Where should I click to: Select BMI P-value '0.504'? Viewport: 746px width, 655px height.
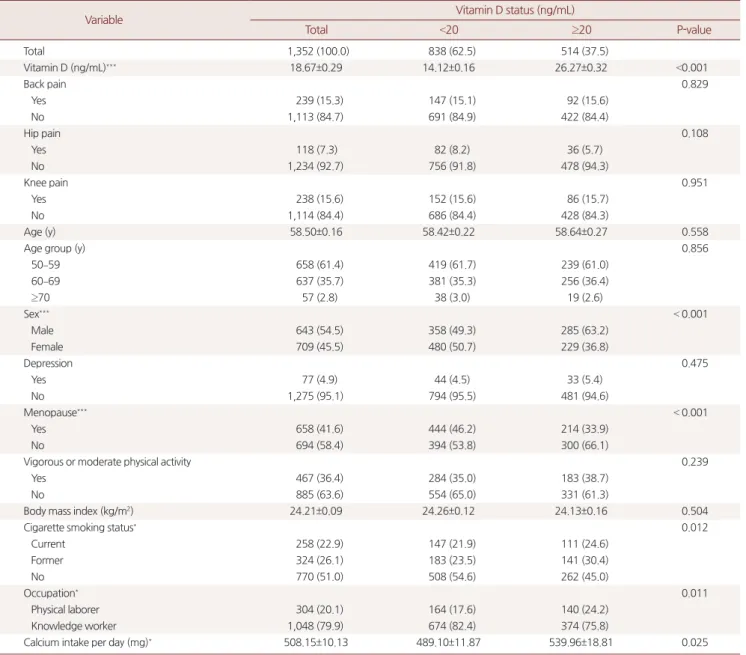[x=695, y=511]
